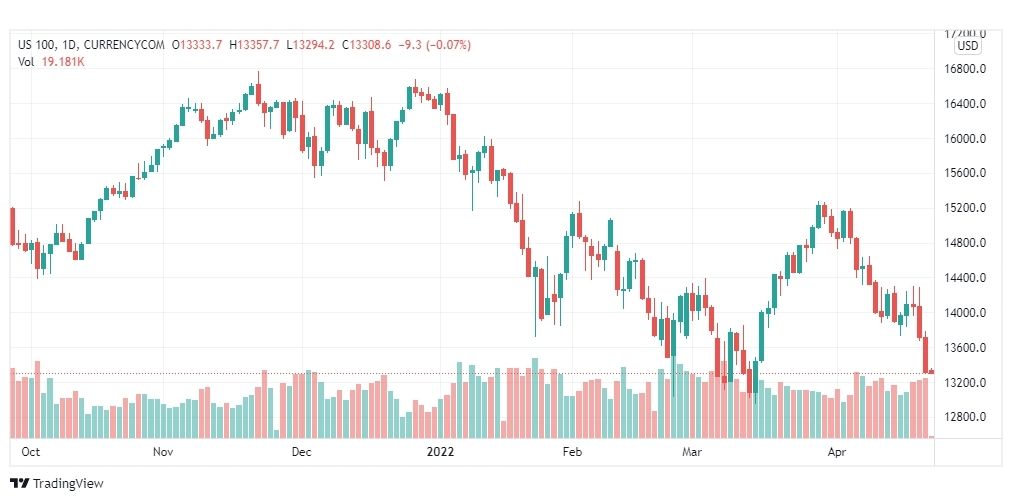Click the TradingView logo icon
Image resolution: width=1012 pixels, height=501 pixels.
coord(20,483)
